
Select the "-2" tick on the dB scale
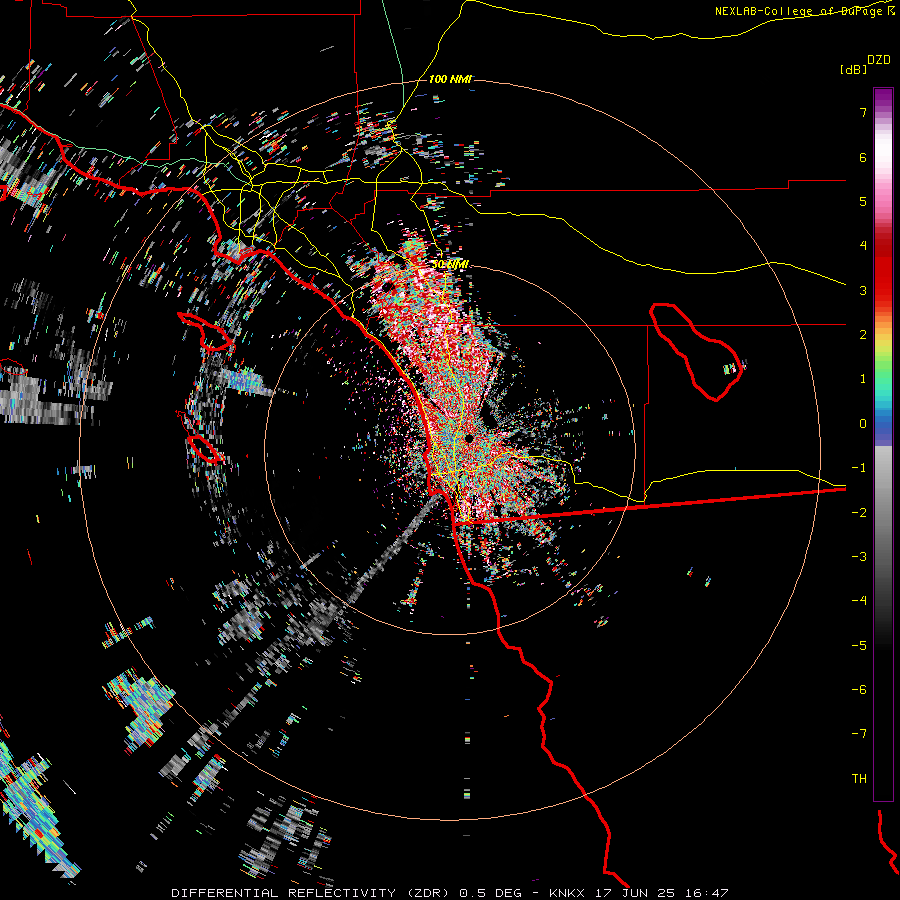point(859,513)
